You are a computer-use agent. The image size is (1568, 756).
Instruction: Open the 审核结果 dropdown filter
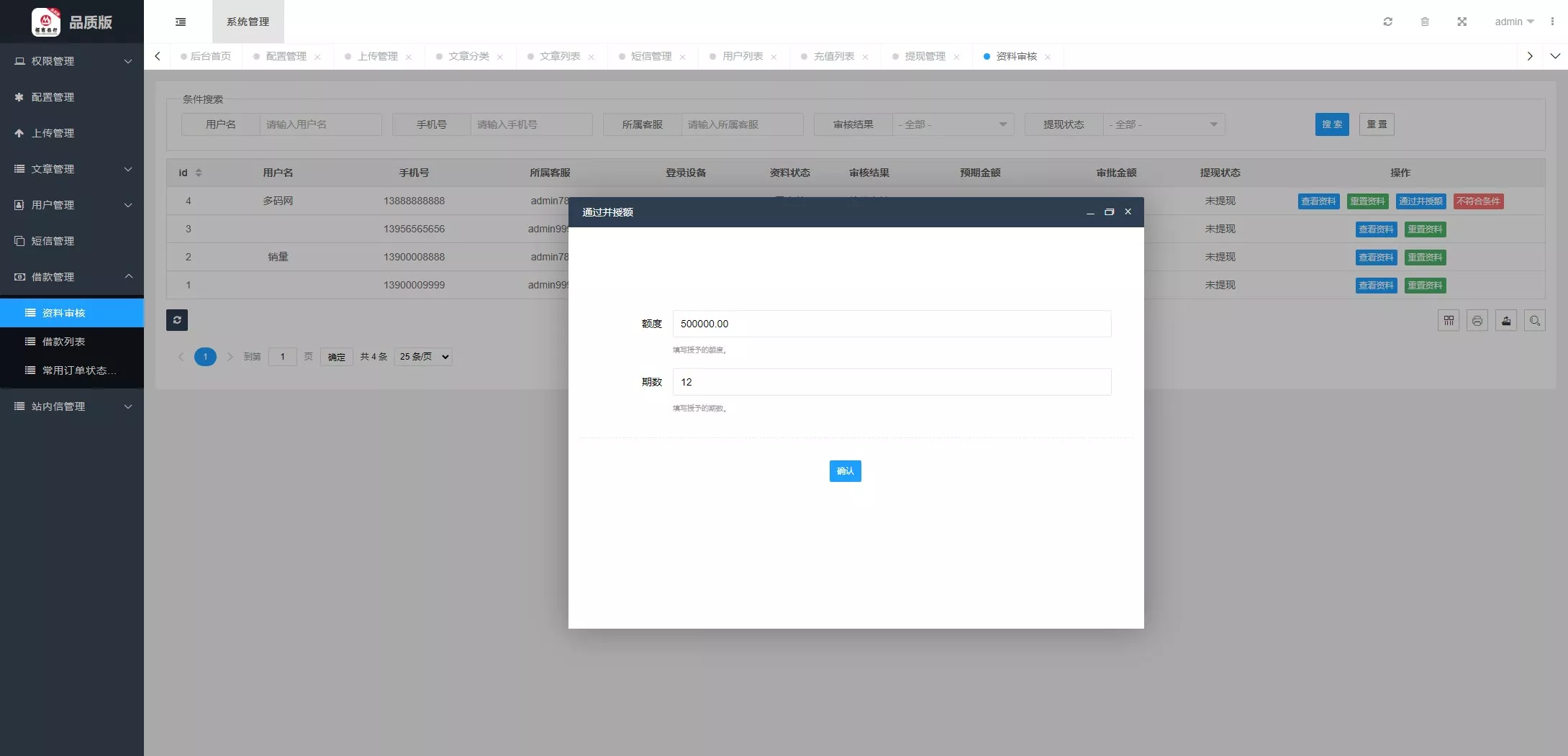[952, 124]
